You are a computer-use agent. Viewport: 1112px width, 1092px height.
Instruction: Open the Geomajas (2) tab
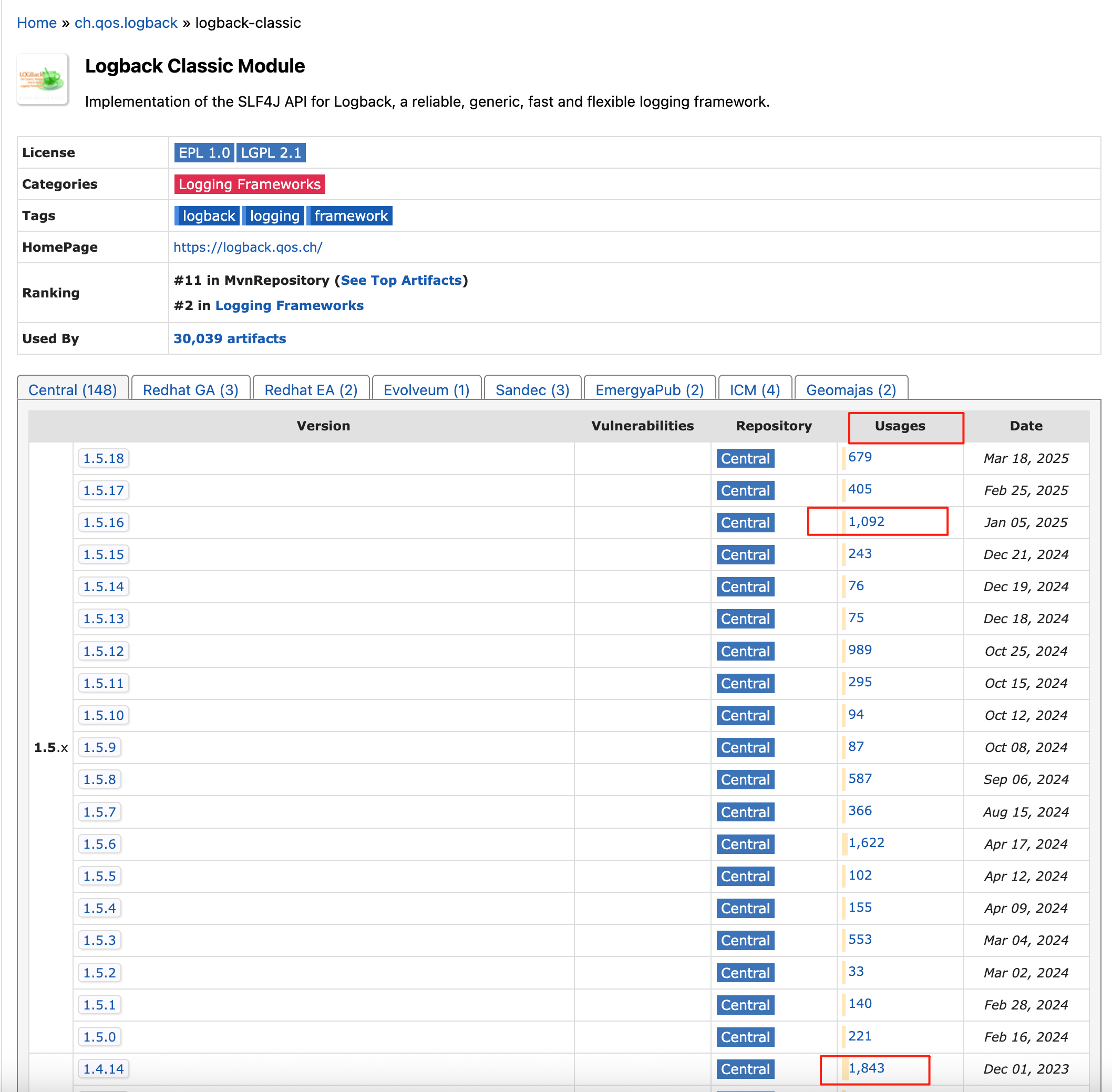click(x=850, y=390)
